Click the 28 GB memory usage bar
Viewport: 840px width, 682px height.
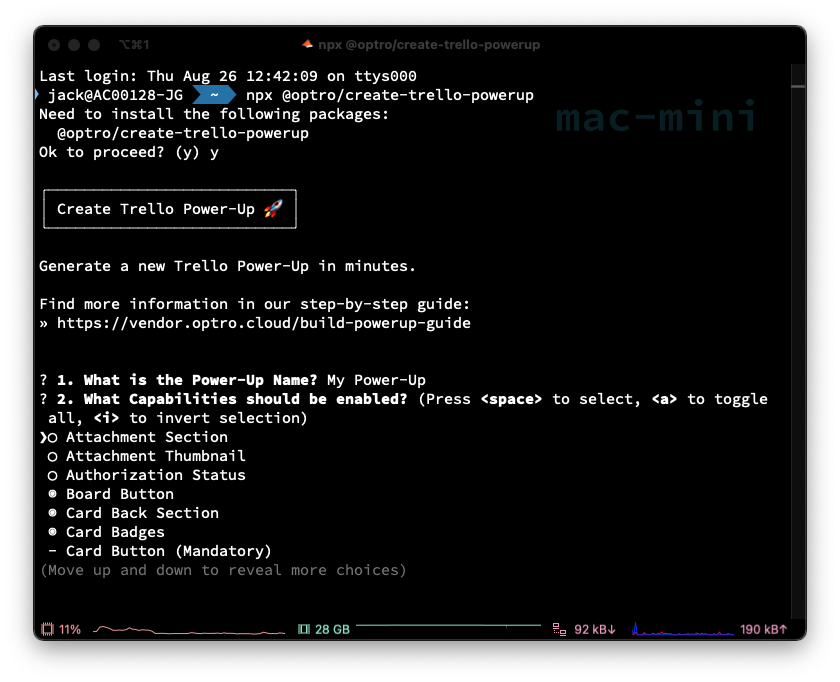pyautogui.click(x=448, y=626)
